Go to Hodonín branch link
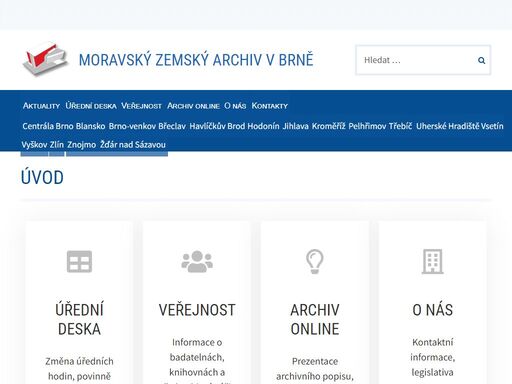This screenshot has height=384, width=512. 263,126
